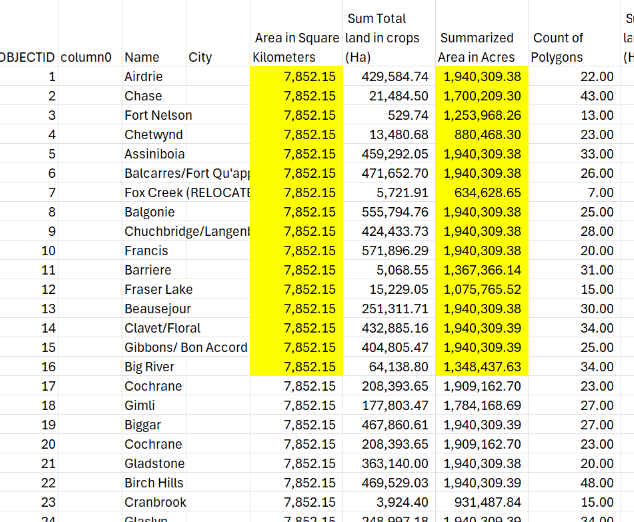
Task: Select the Birch Hills name cell
Action: (x=154, y=483)
